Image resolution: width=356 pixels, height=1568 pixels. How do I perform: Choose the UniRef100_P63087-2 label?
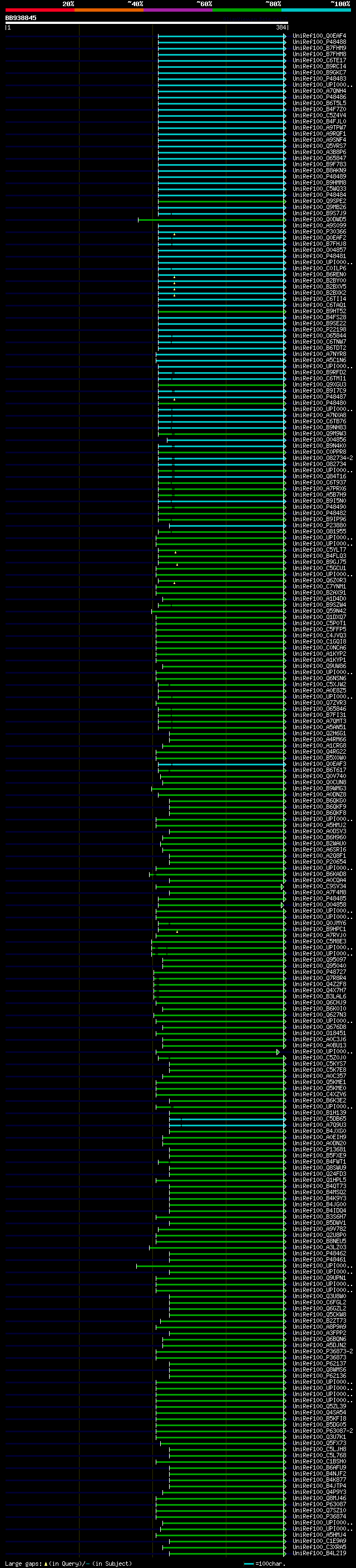pos(323,1431)
